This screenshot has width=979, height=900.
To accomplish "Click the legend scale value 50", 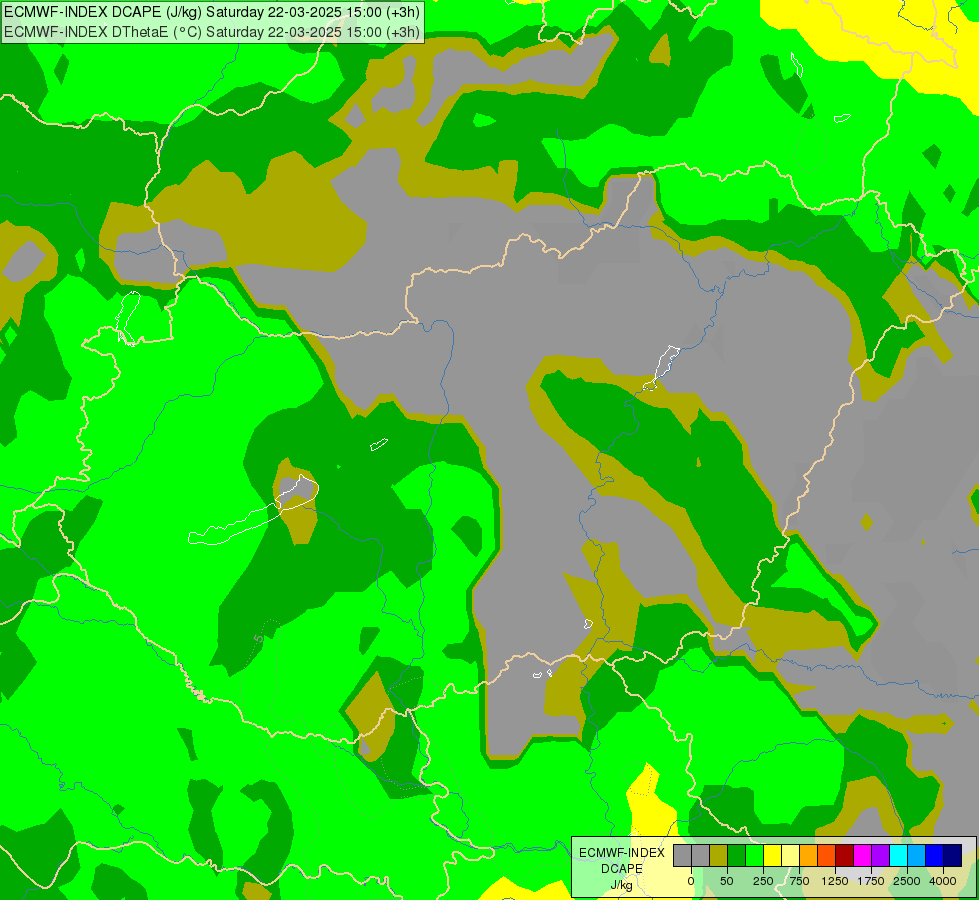I will (727, 881).
